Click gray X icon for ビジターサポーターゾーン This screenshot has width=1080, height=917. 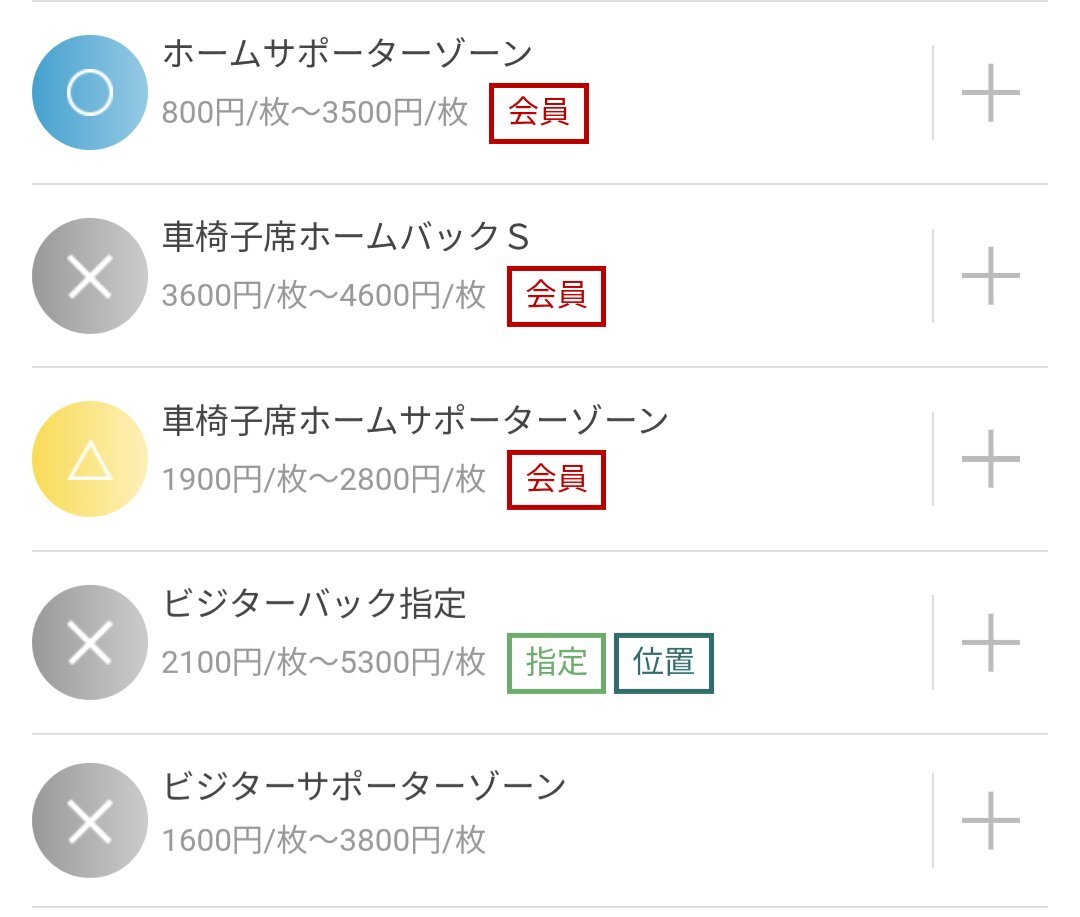tap(90, 821)
